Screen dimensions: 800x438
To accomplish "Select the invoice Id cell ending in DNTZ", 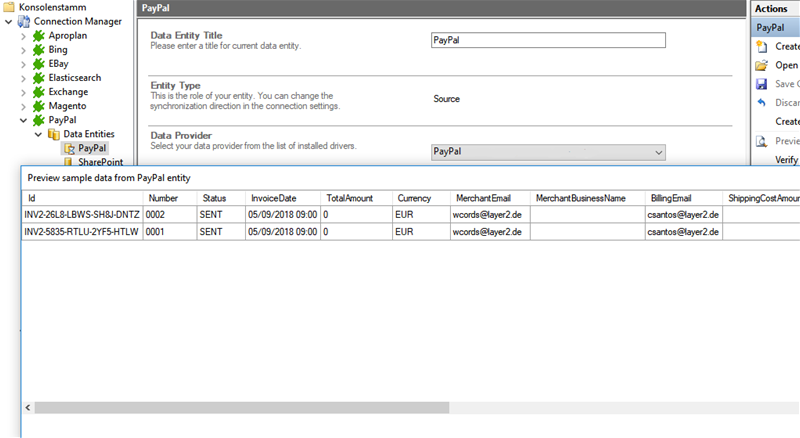I will pyautogui.click(x=83, y=215).
